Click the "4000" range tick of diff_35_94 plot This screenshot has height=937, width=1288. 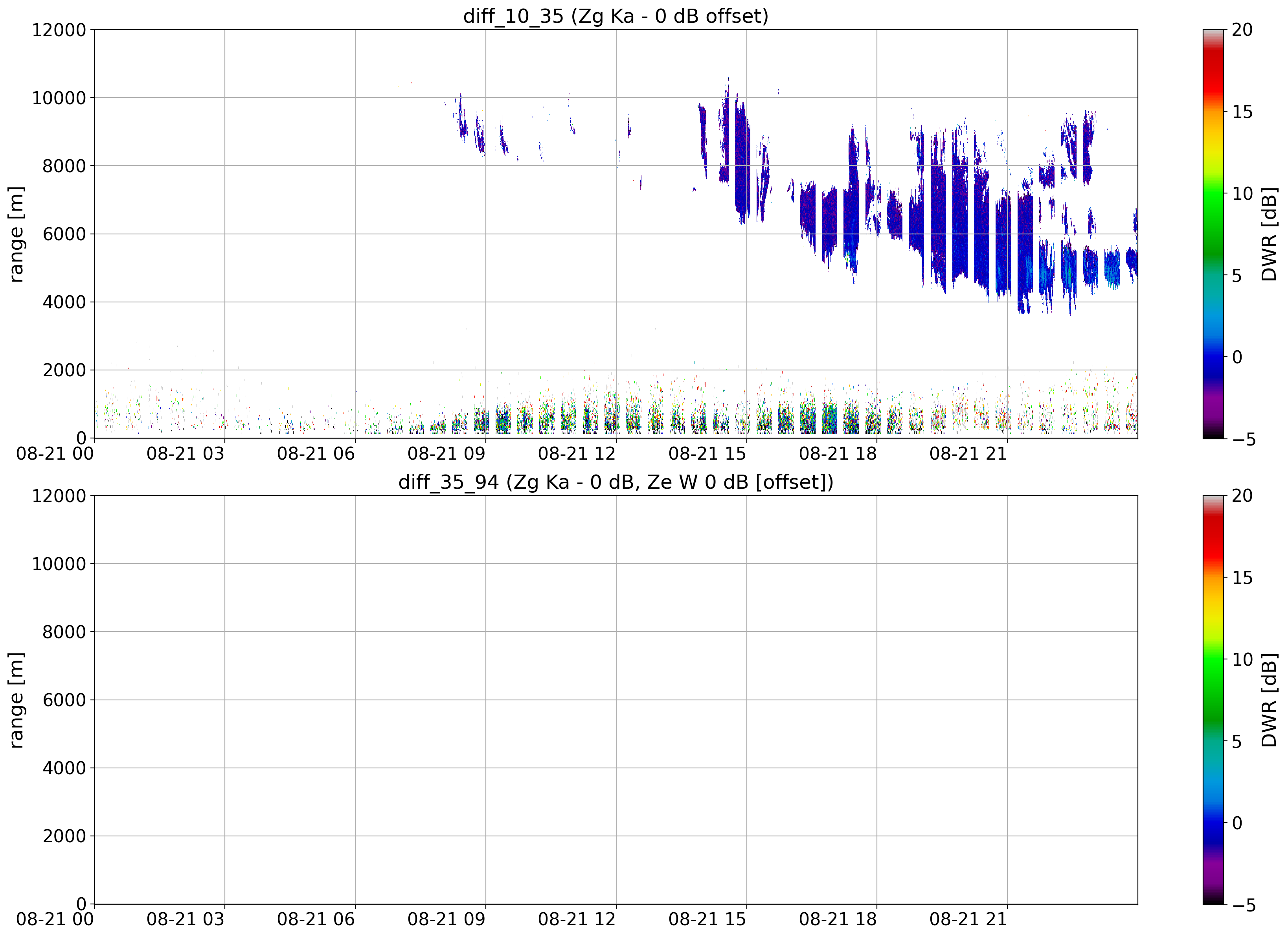(64, 768)
